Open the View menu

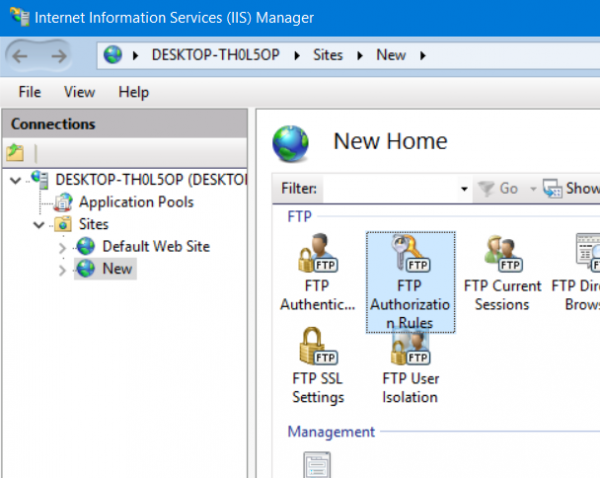point(79,92)
